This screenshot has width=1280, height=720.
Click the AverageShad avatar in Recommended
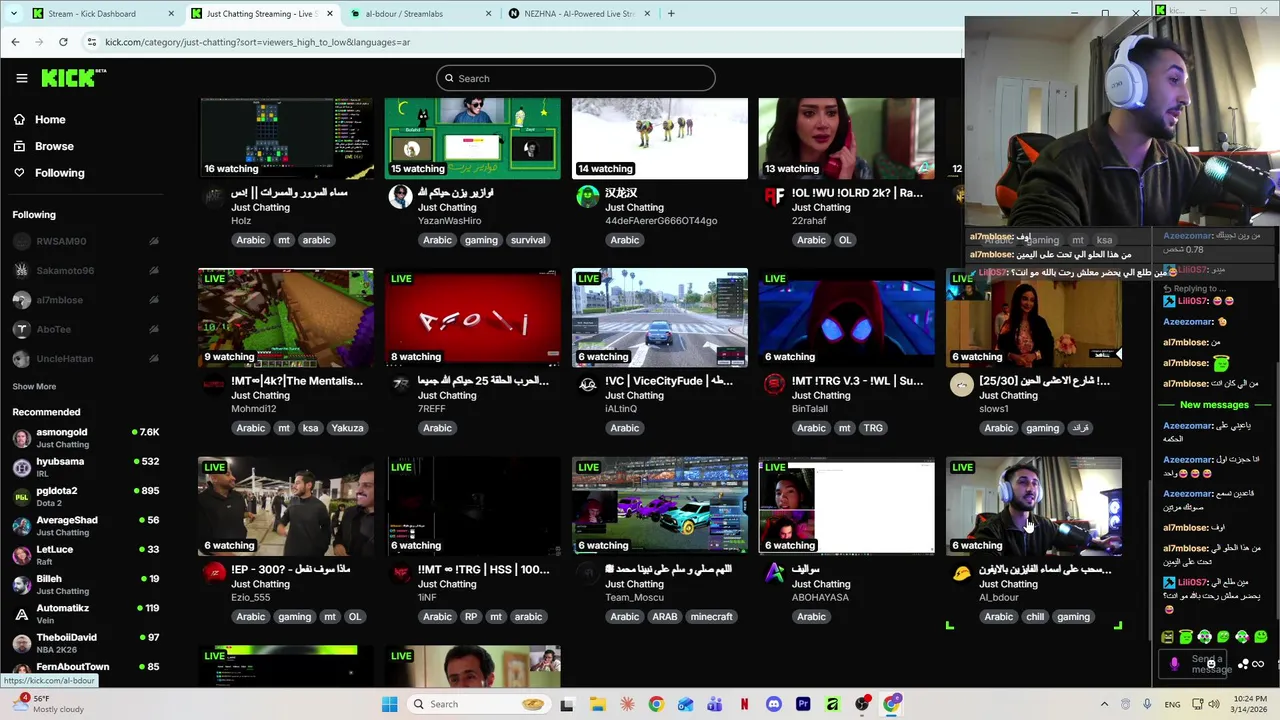click(x=21, y=526)
